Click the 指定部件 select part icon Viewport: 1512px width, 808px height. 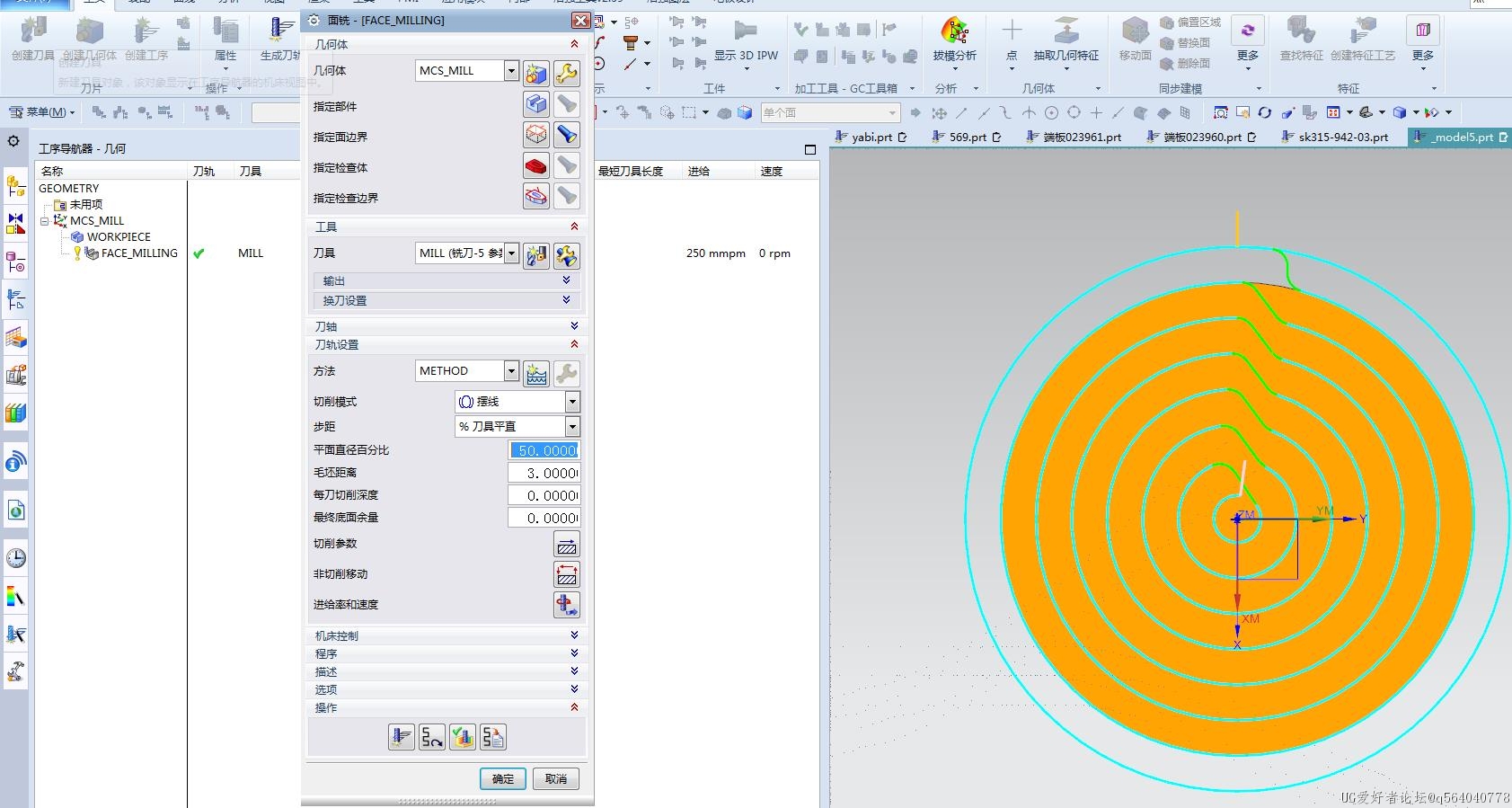pos(536,104)
